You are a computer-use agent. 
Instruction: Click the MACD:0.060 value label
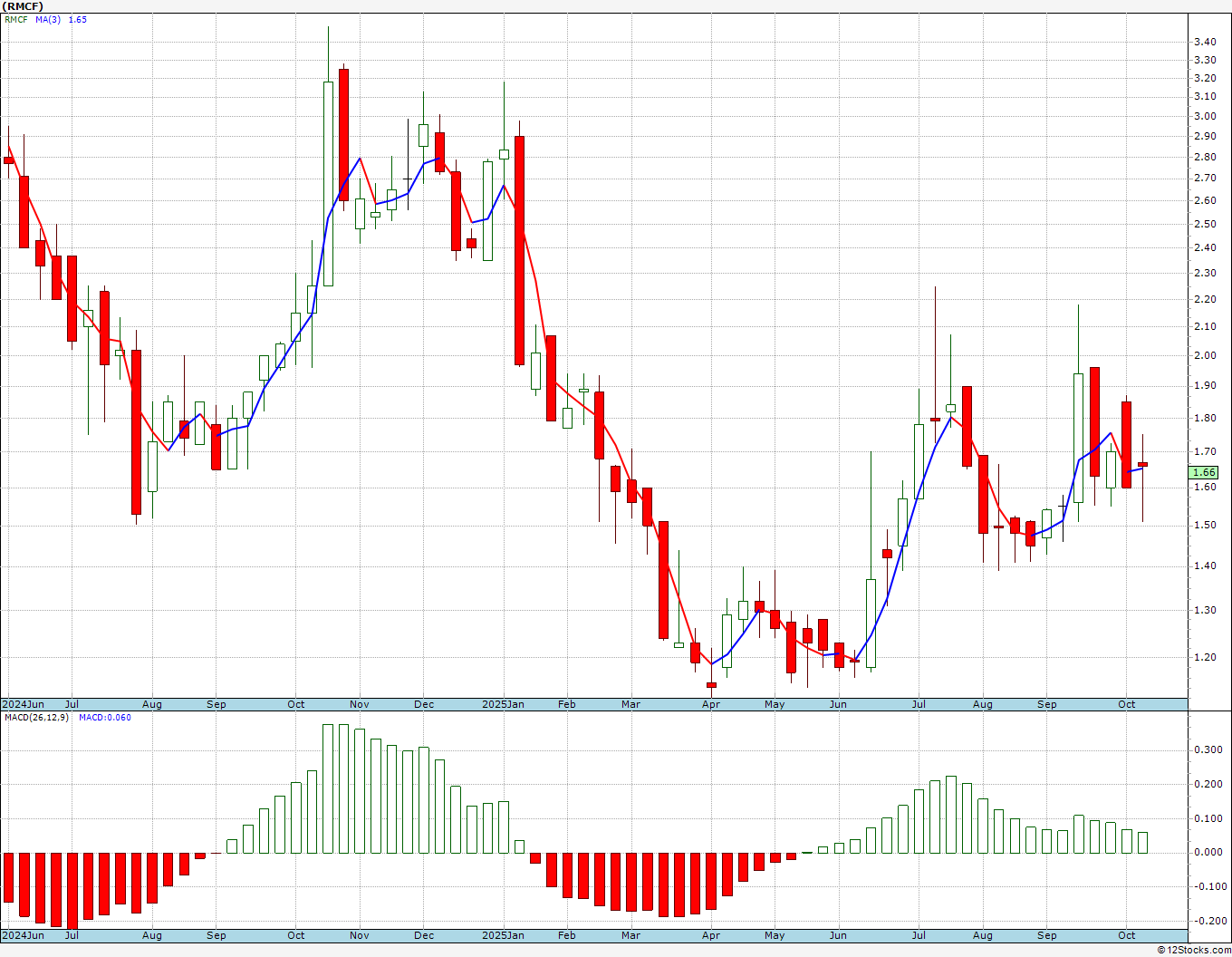click(x=104, y=718)
